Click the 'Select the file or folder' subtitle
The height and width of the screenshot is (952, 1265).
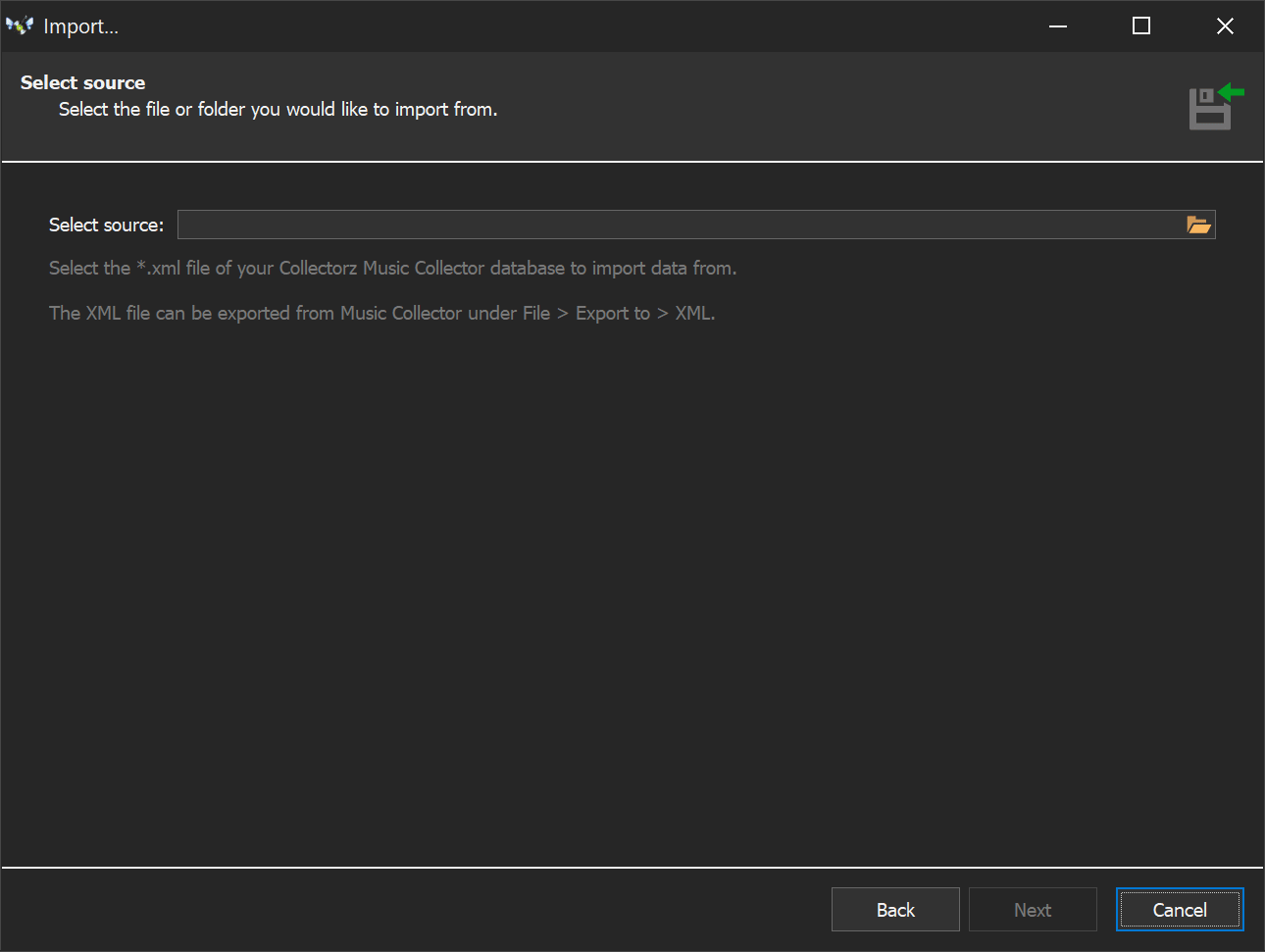[278, 109]
